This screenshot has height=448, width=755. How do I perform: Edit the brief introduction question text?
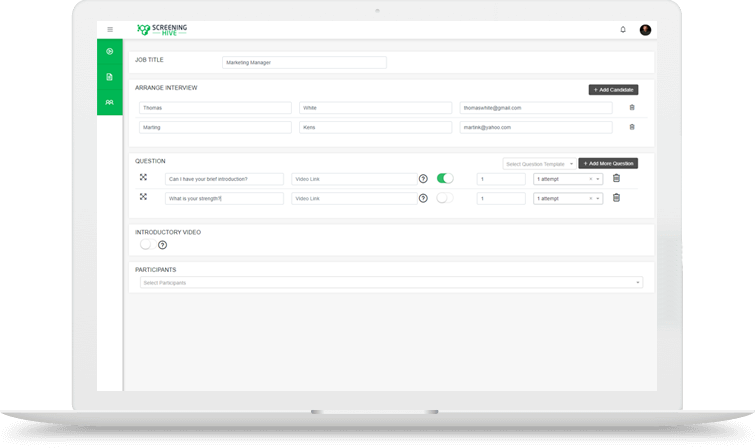[x=224, y=179]
